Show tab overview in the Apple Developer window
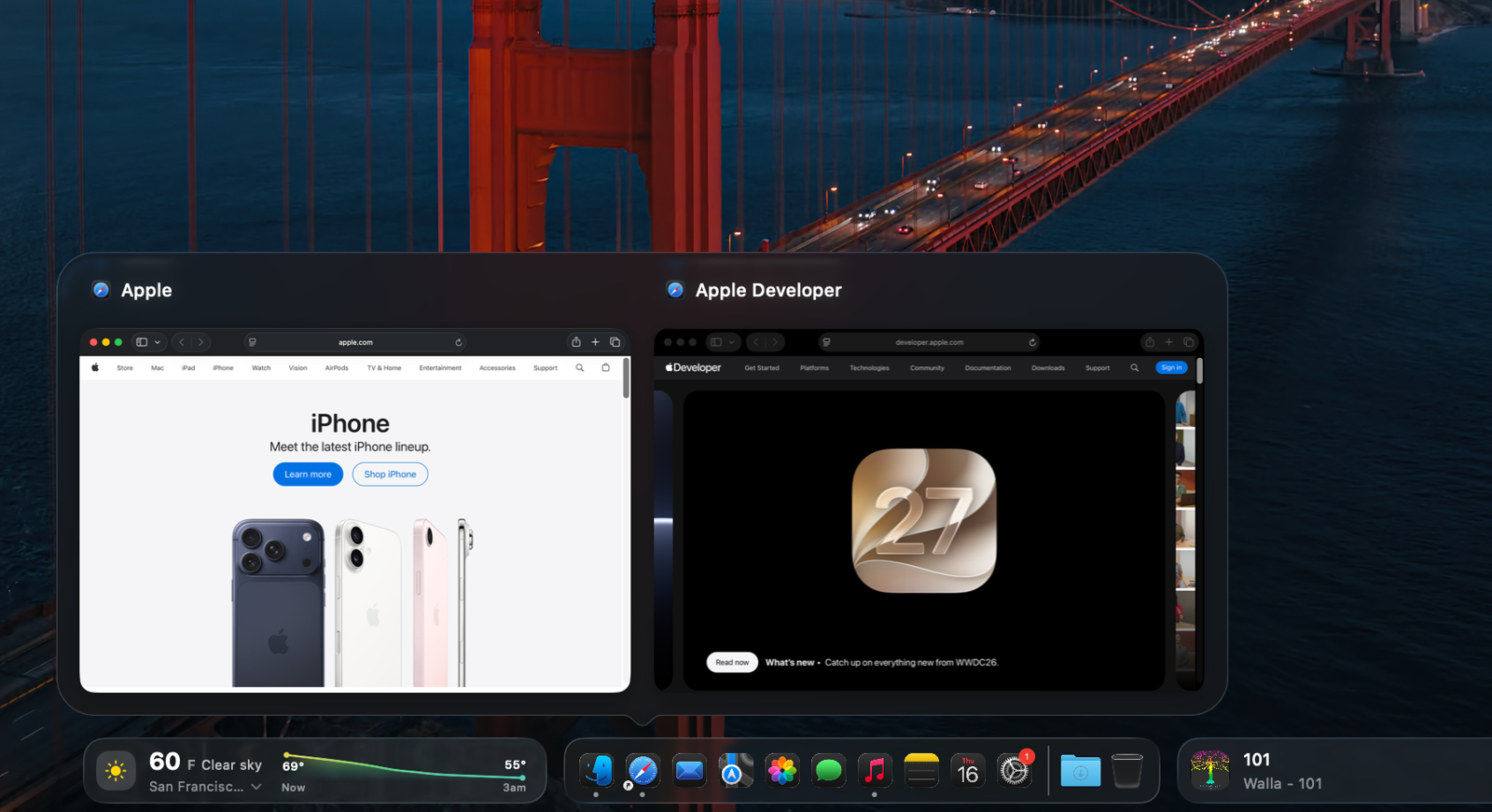This screenshot has height=812, width=1492. pyautogui.click(x=1188, y=342)
